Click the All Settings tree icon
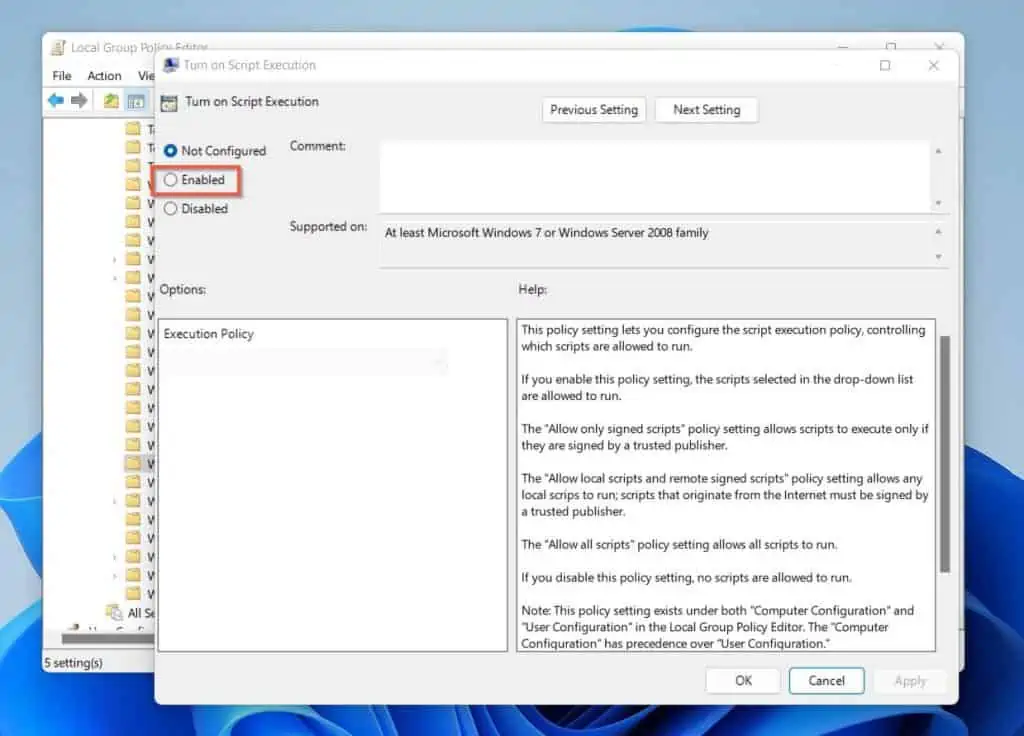The height and width of the screenshot is (736, 1024). point(115,613)
